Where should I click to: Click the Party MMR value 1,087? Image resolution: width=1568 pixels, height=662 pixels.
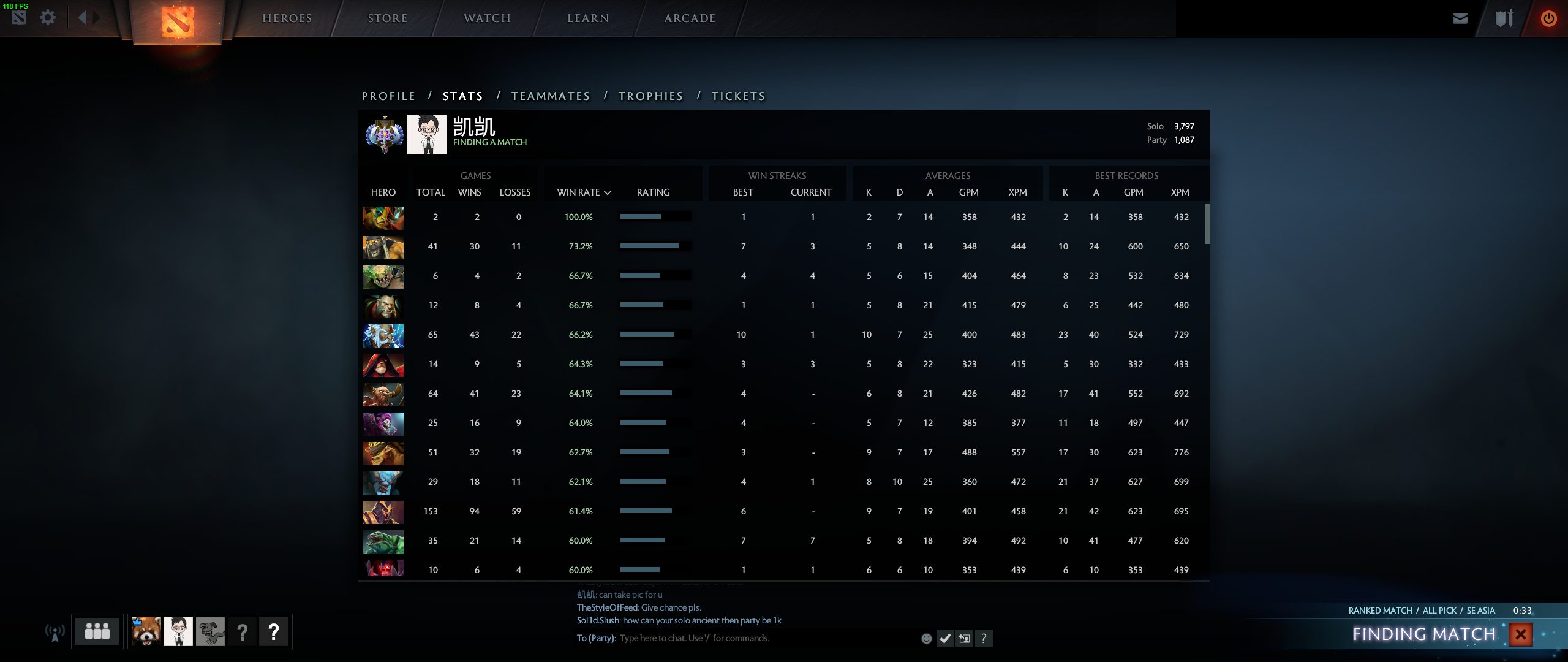point(1184,140)
